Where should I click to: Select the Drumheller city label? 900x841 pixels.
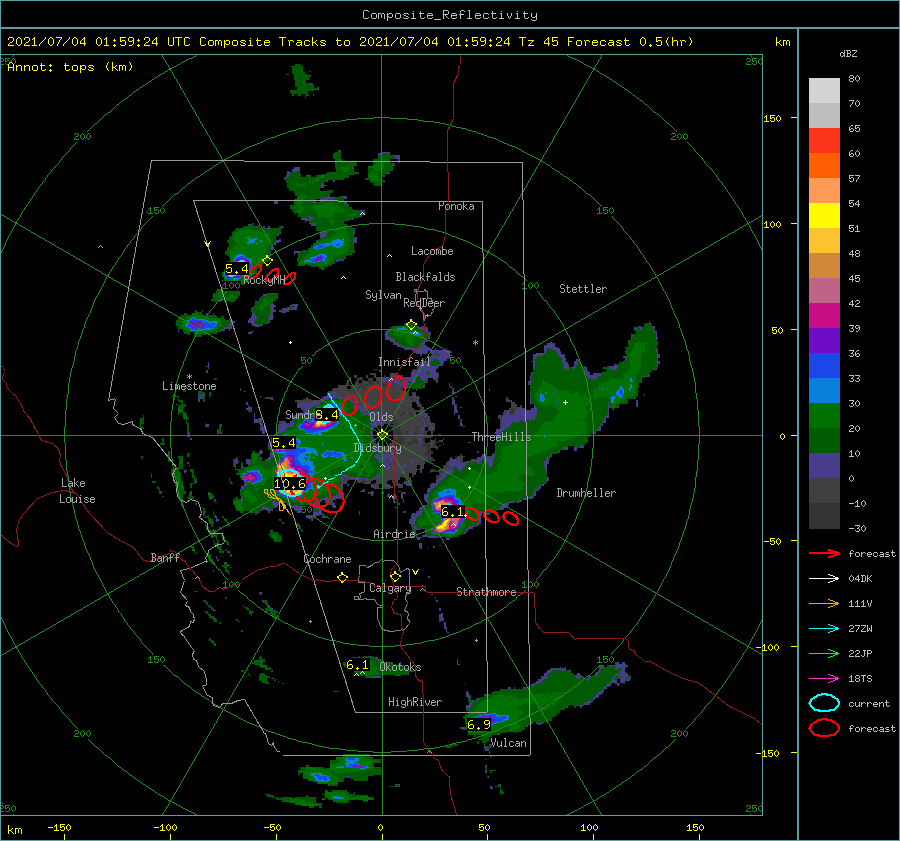tap(586, 493)
